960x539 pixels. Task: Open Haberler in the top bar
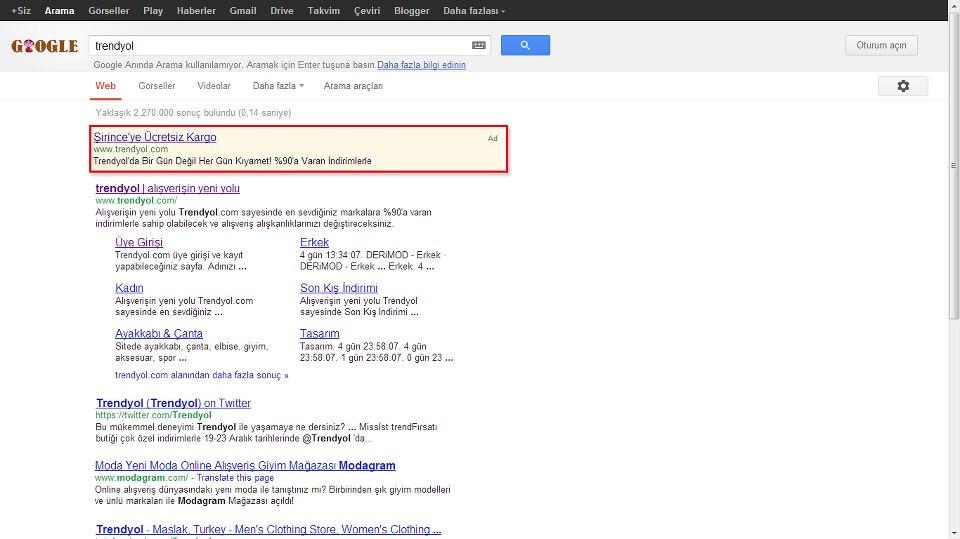tap(196, 10)
